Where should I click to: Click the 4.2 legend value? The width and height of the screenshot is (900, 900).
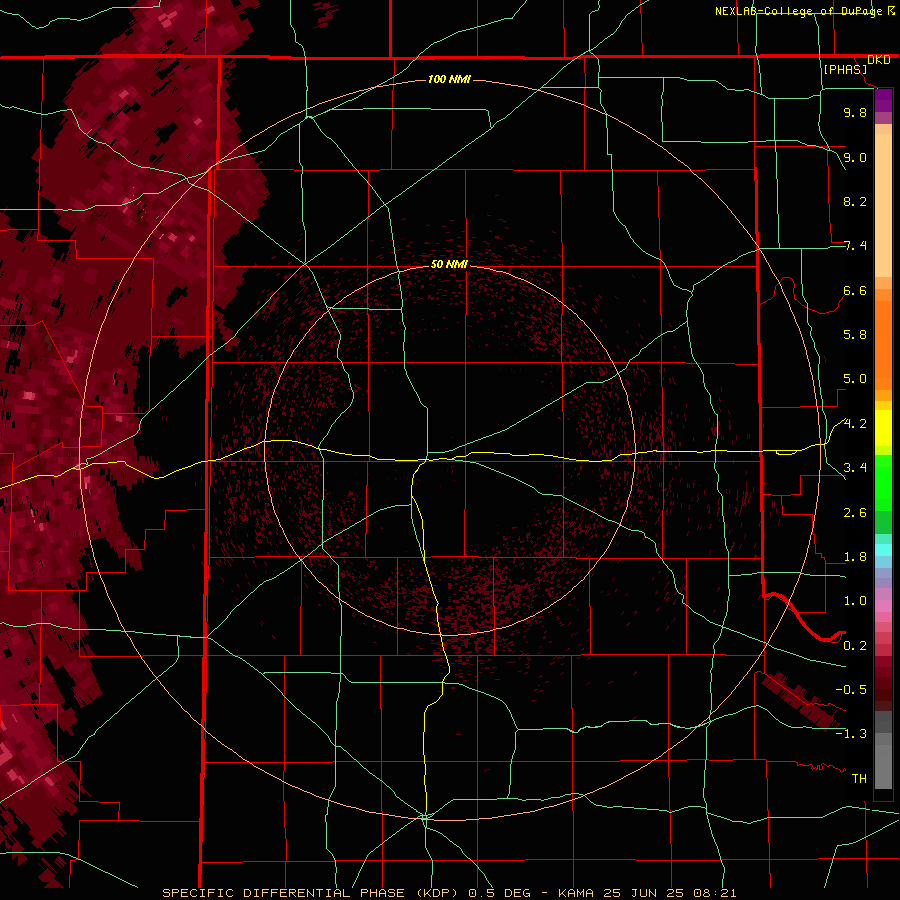855,424
